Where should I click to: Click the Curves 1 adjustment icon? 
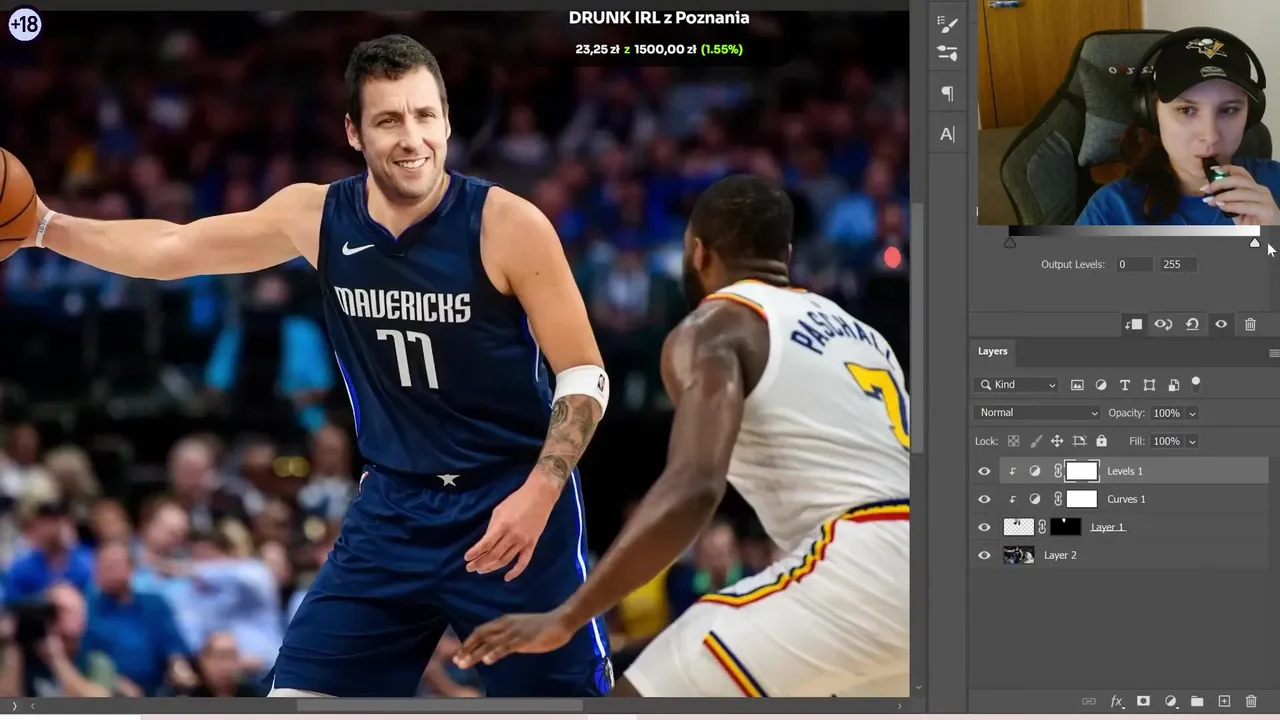pos(1035,499)
